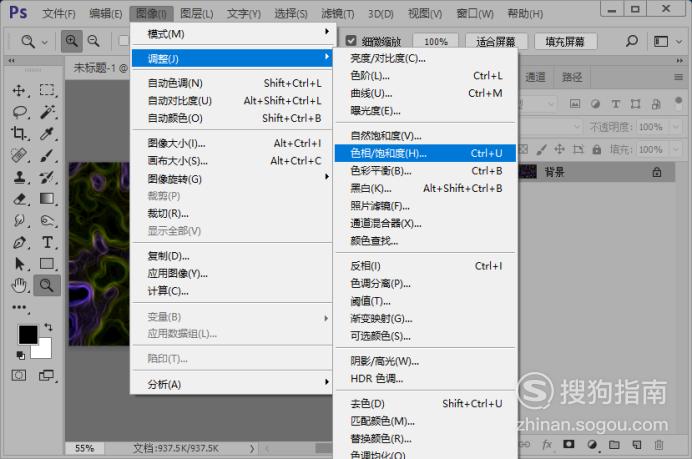Select the Magic Wand tool
The image size is (692, 459).
pos(46,112)
